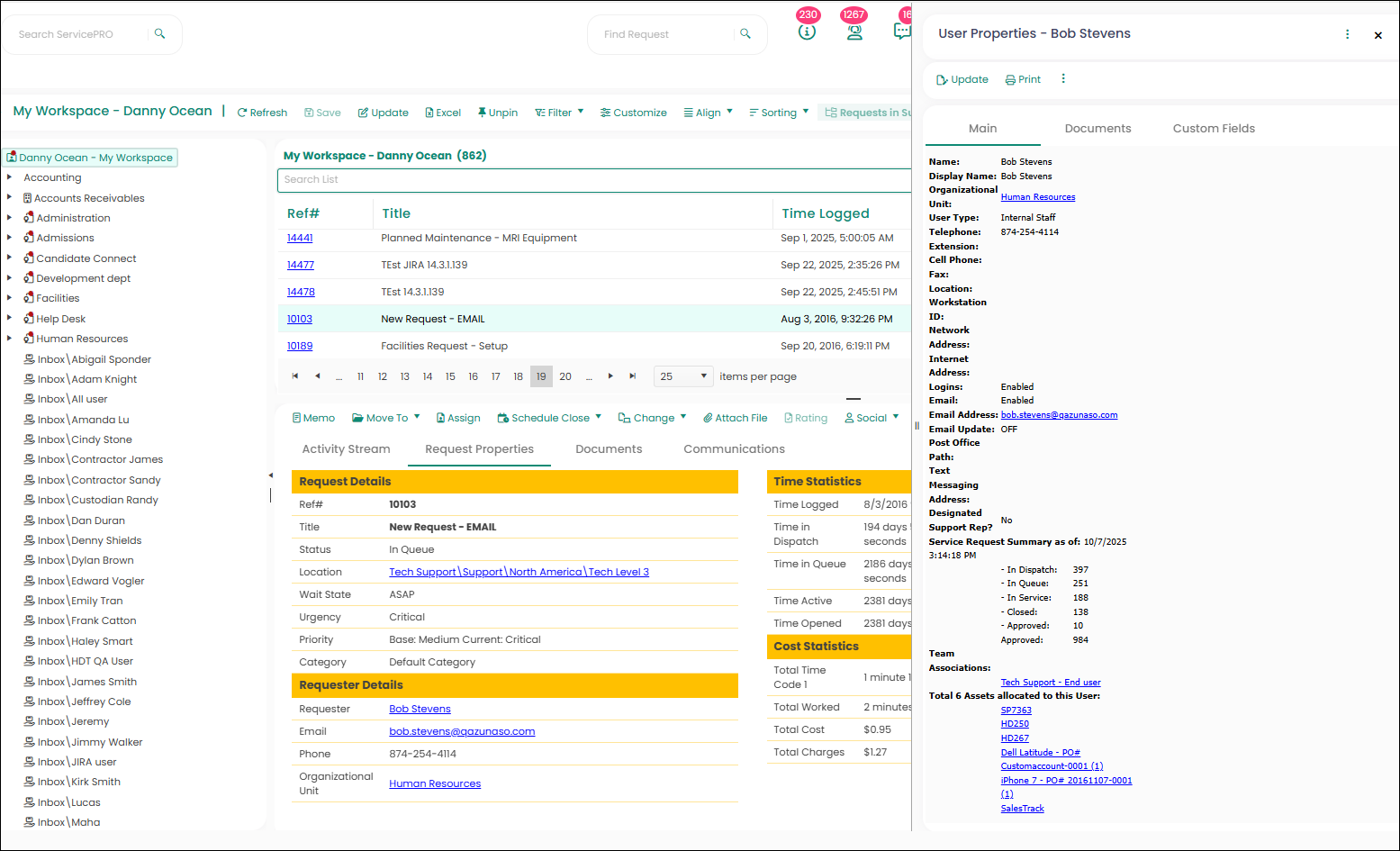1400x851 pixels.
Task: Click the Excel export icon
Action: point(429,113)
